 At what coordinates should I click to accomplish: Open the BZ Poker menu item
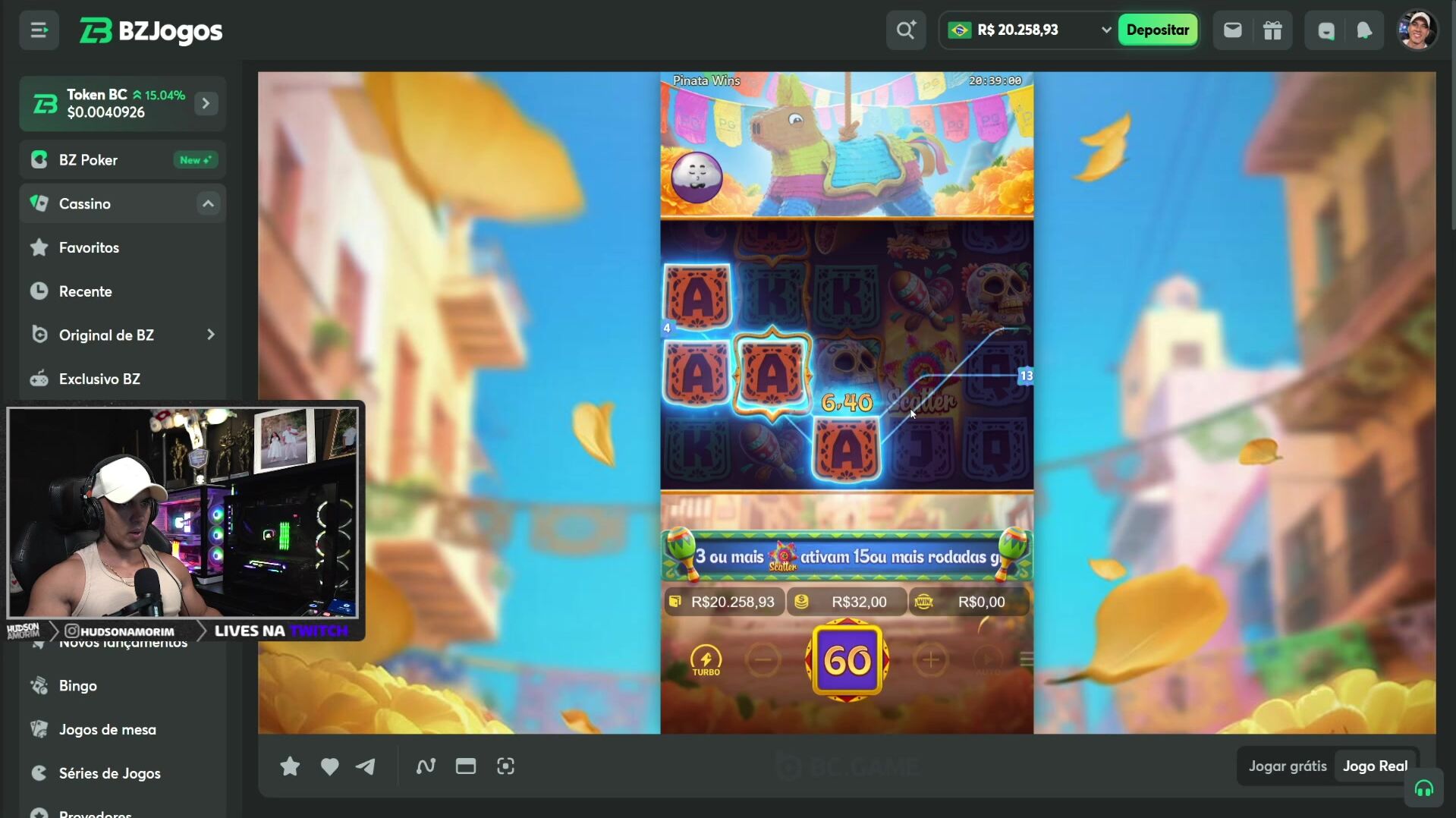pos(123,160)
